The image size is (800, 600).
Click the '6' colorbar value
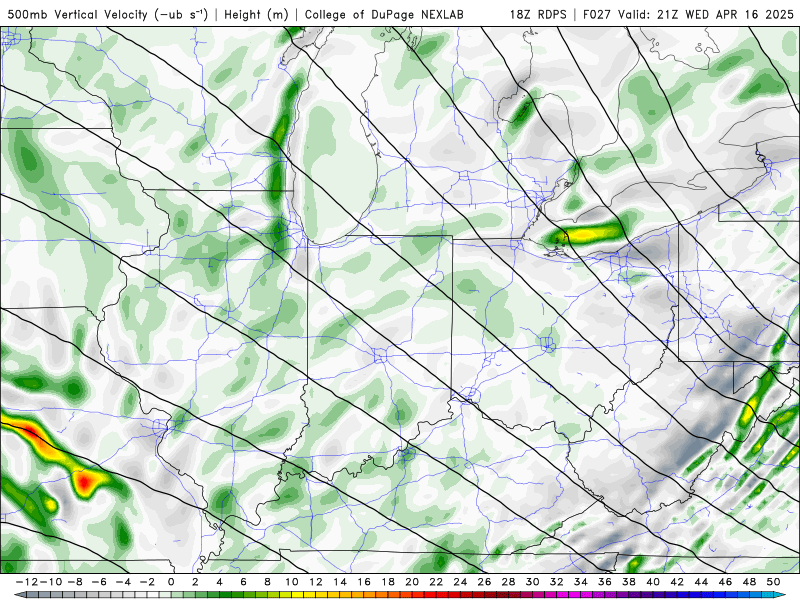pyautogui.click(x=243, y=582)
